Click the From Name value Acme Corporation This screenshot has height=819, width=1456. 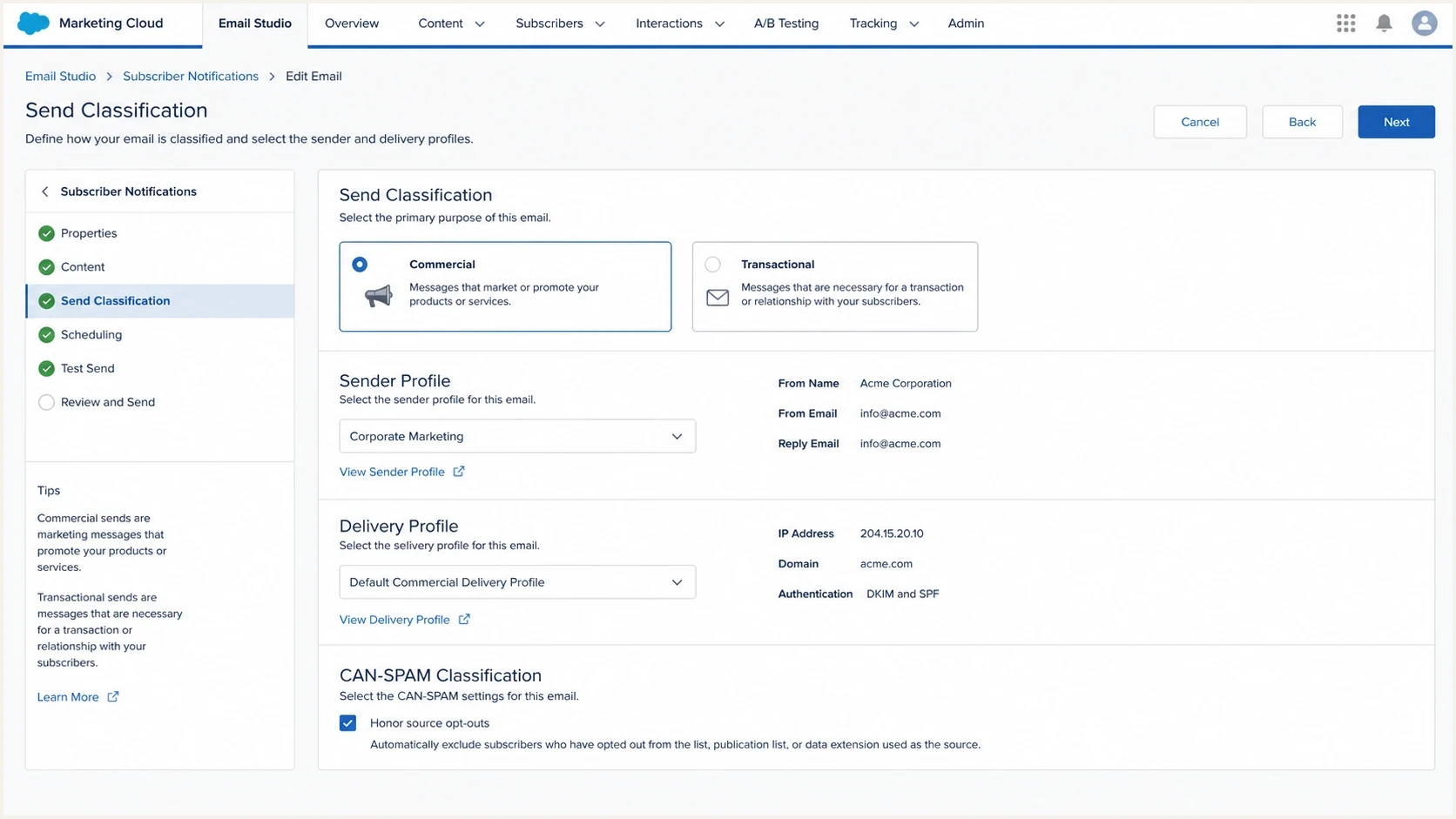[906, 384]
